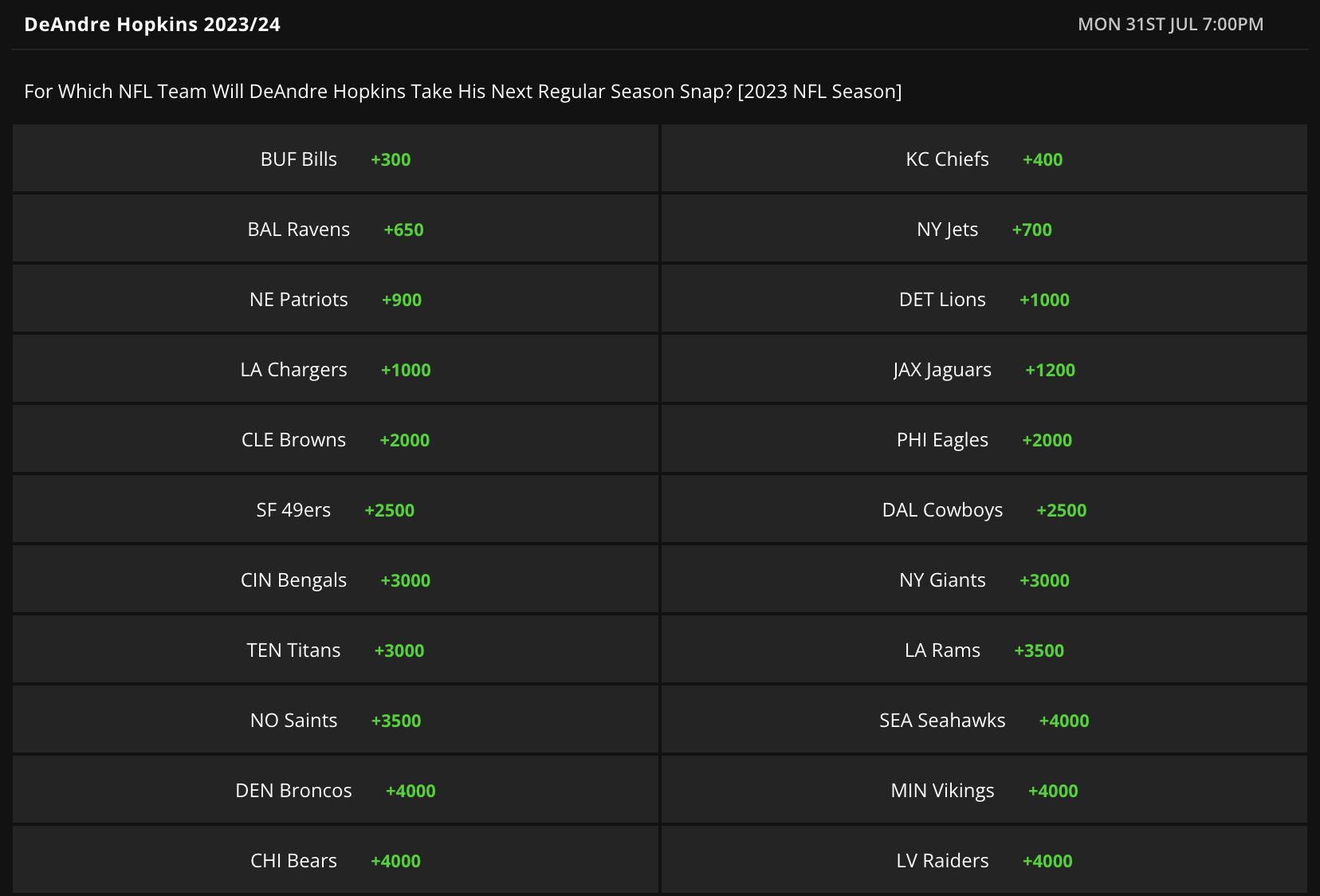Screen dimensions: 1320x896
Task: Select DAL Cowboys +2500 bet
Action: [x=984, y=509]
